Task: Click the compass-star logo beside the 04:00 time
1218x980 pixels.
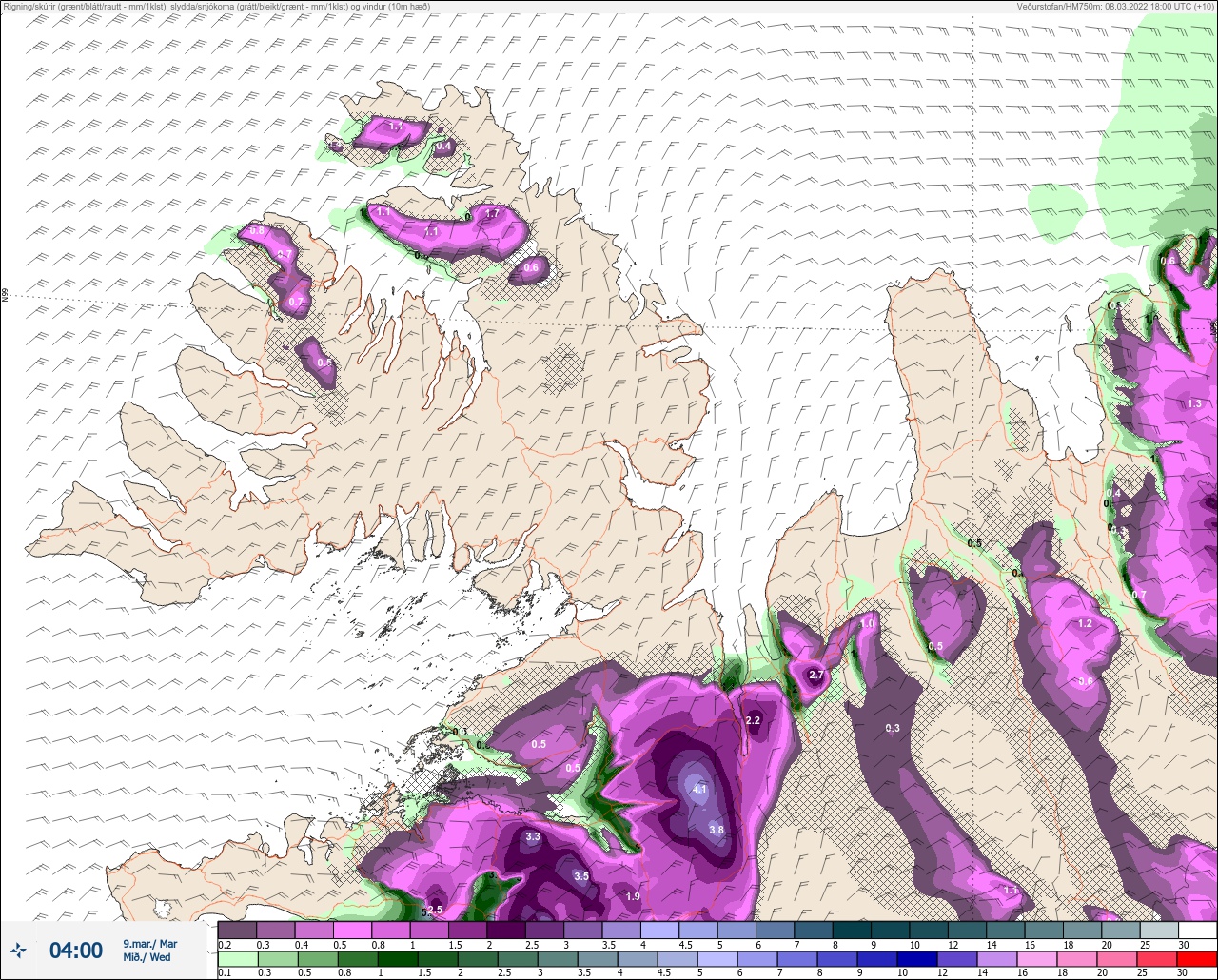Action: coord(19,950)
